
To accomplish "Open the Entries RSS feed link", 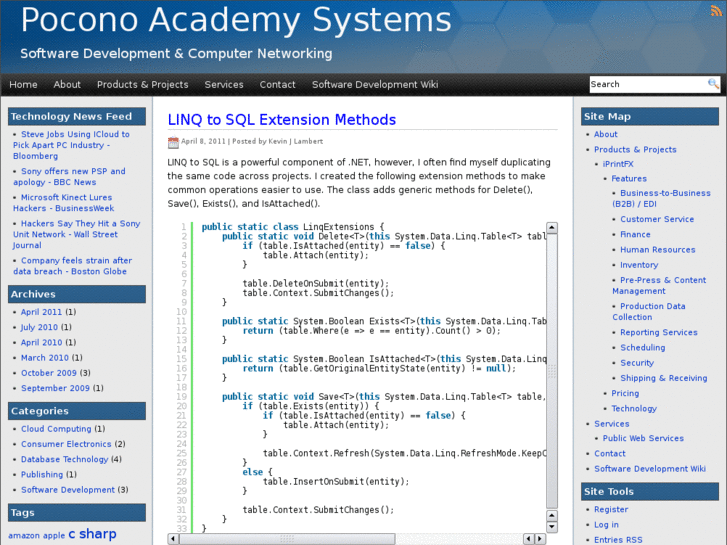I will (x=618, y=540).
